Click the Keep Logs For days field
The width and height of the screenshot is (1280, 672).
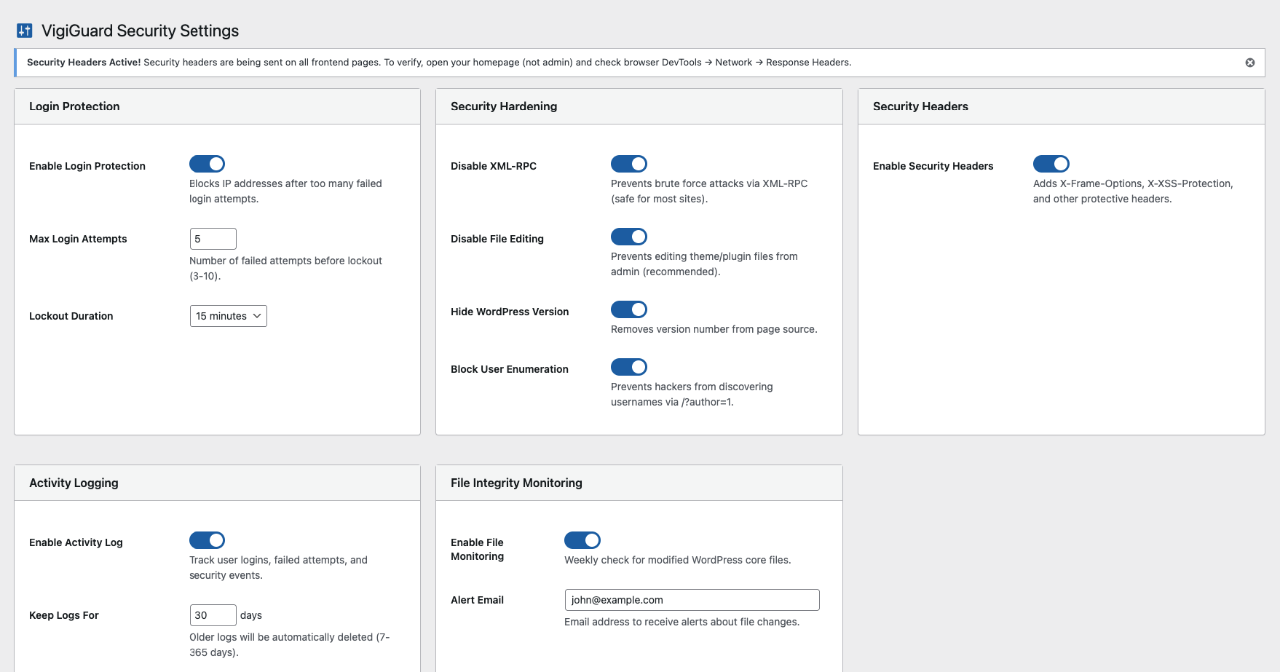[213, 615]
